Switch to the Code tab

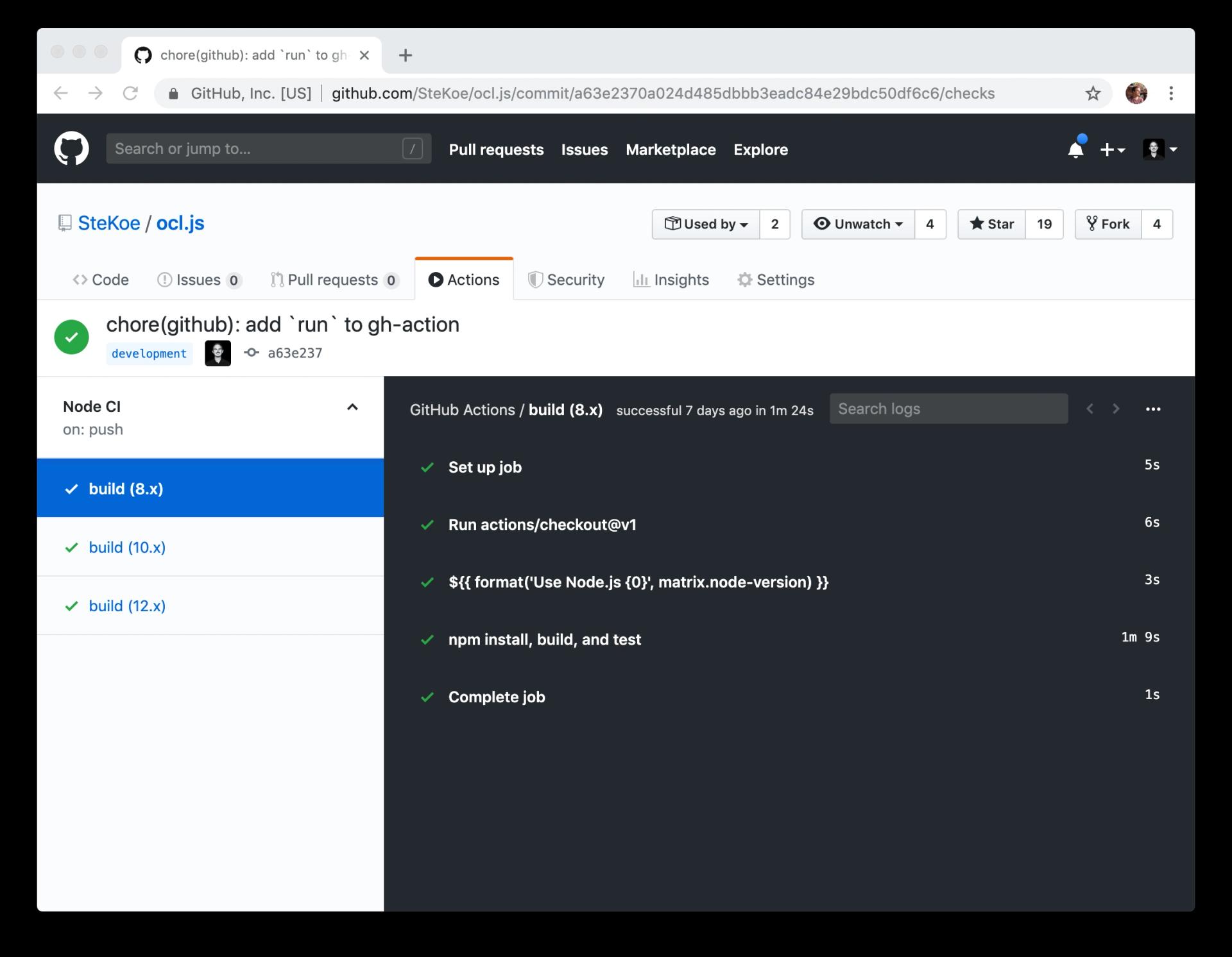101,280
